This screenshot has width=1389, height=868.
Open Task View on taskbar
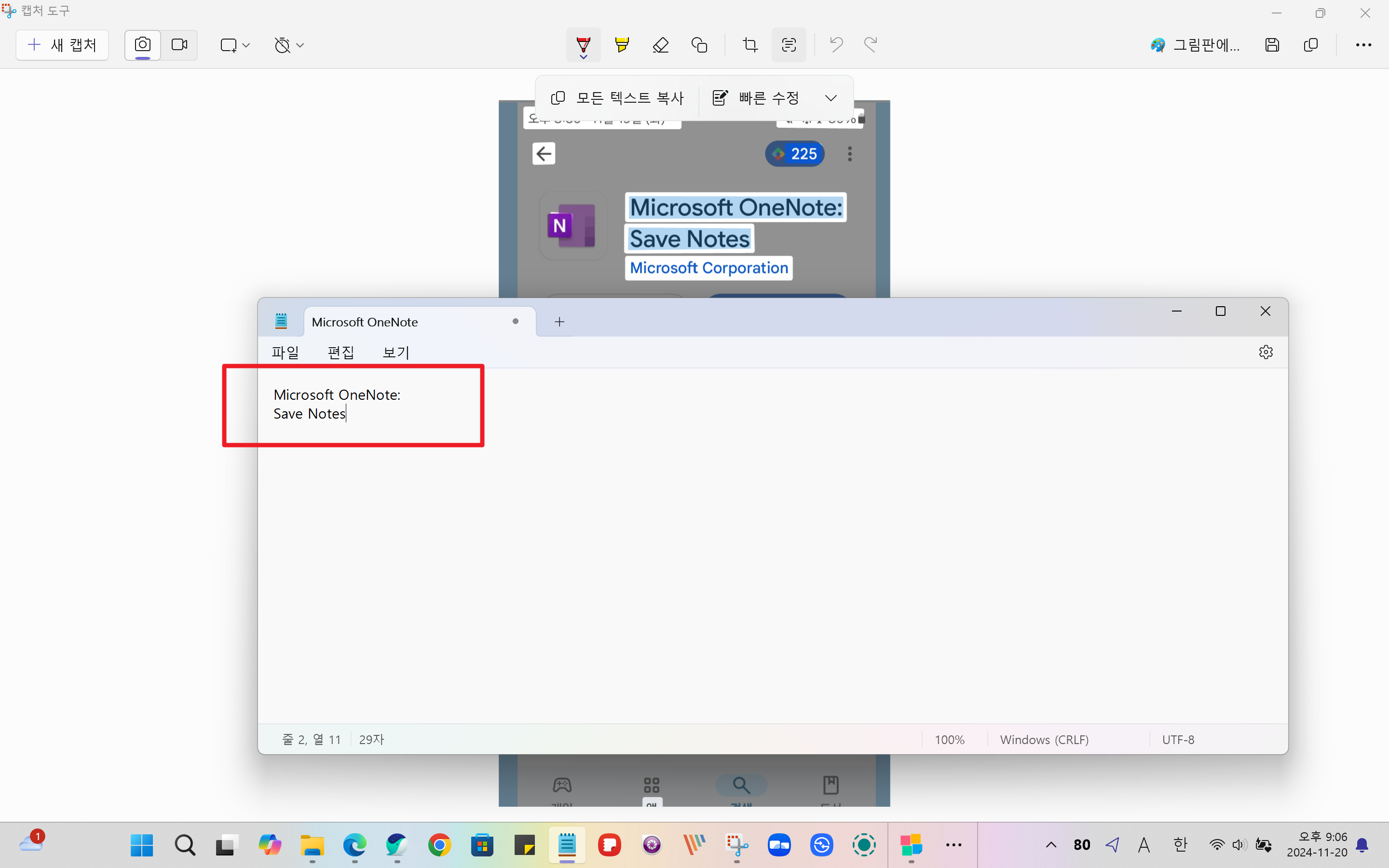[x=227, y=845]
